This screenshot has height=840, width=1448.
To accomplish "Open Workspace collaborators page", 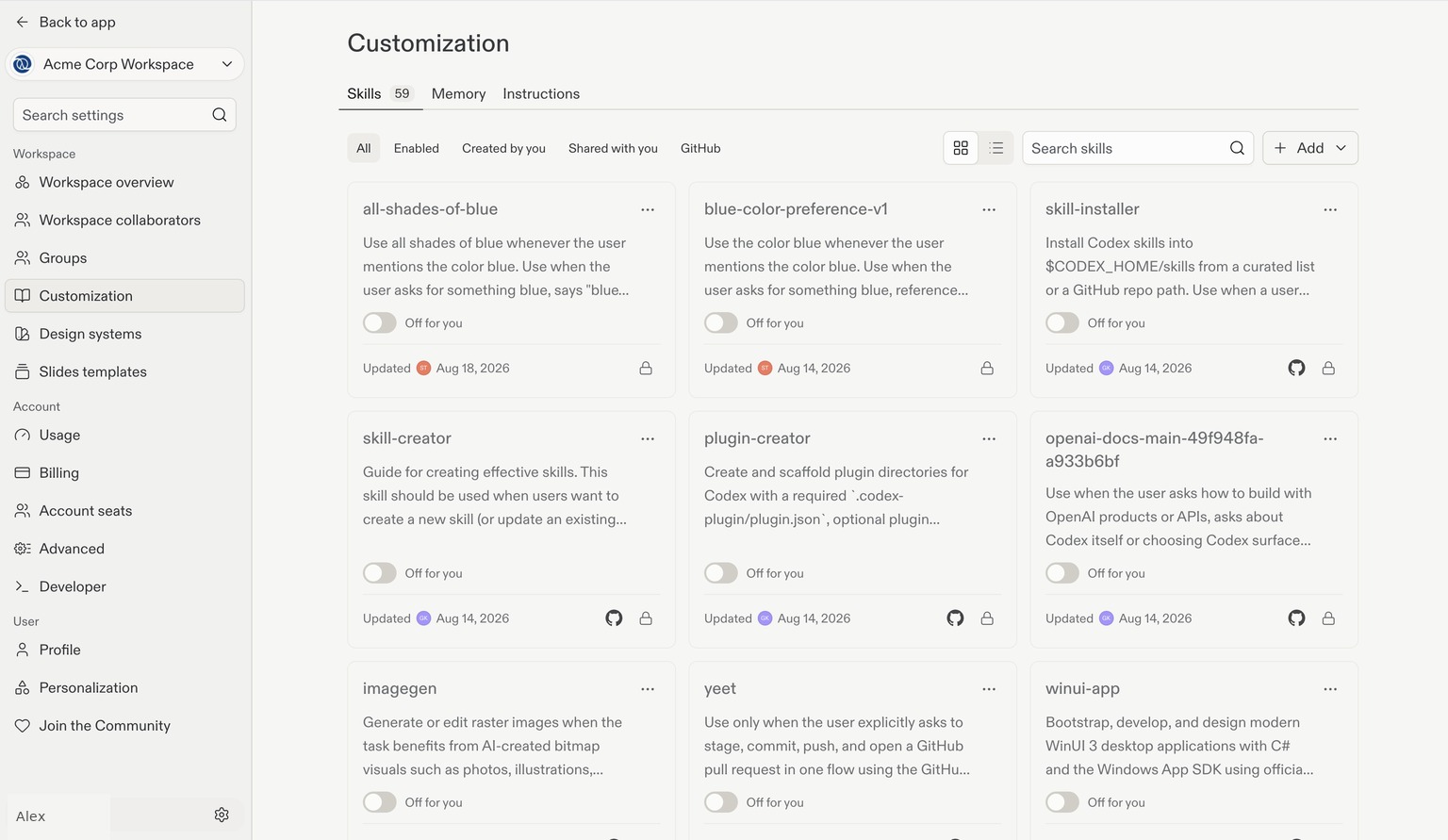I will point(124,220).
